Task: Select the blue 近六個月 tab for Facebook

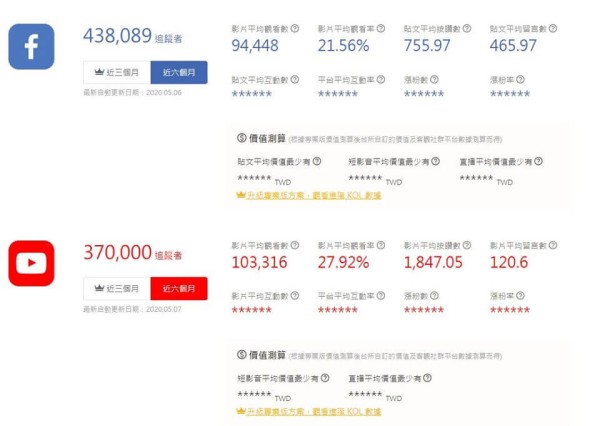Action: [179, 72]
